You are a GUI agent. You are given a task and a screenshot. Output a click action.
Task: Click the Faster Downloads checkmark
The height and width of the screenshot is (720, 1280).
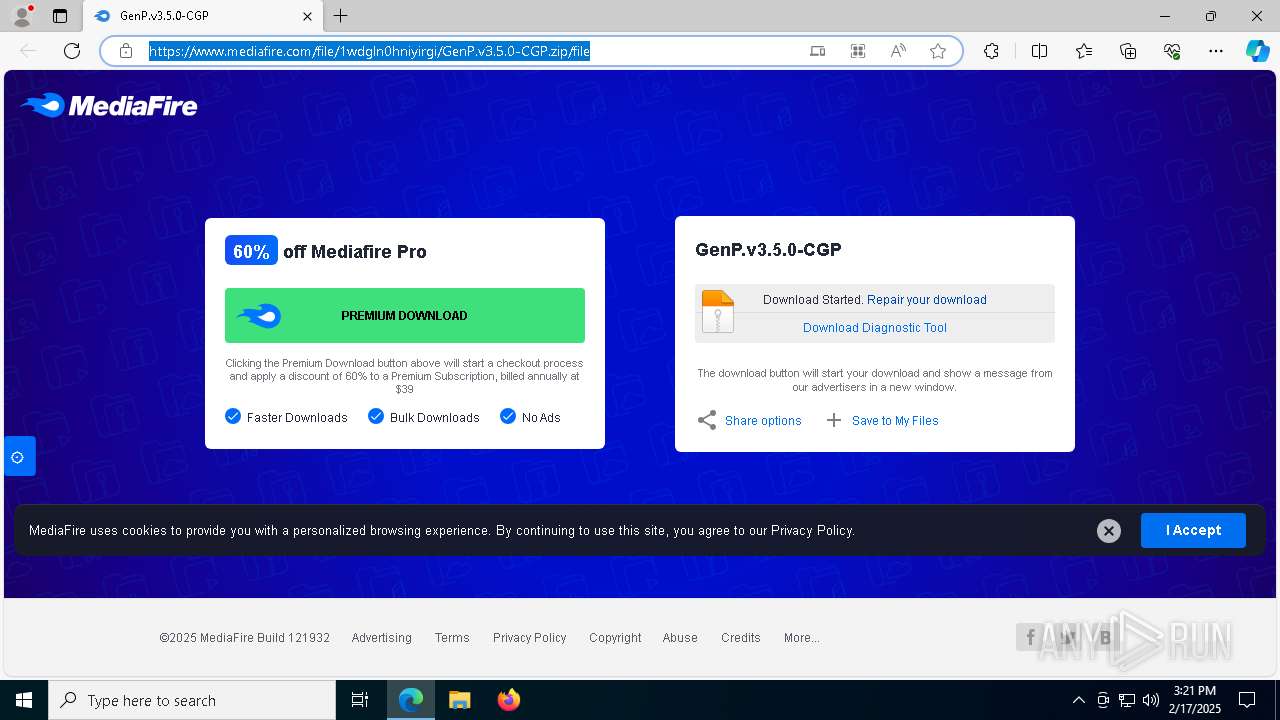click(233, 417)
